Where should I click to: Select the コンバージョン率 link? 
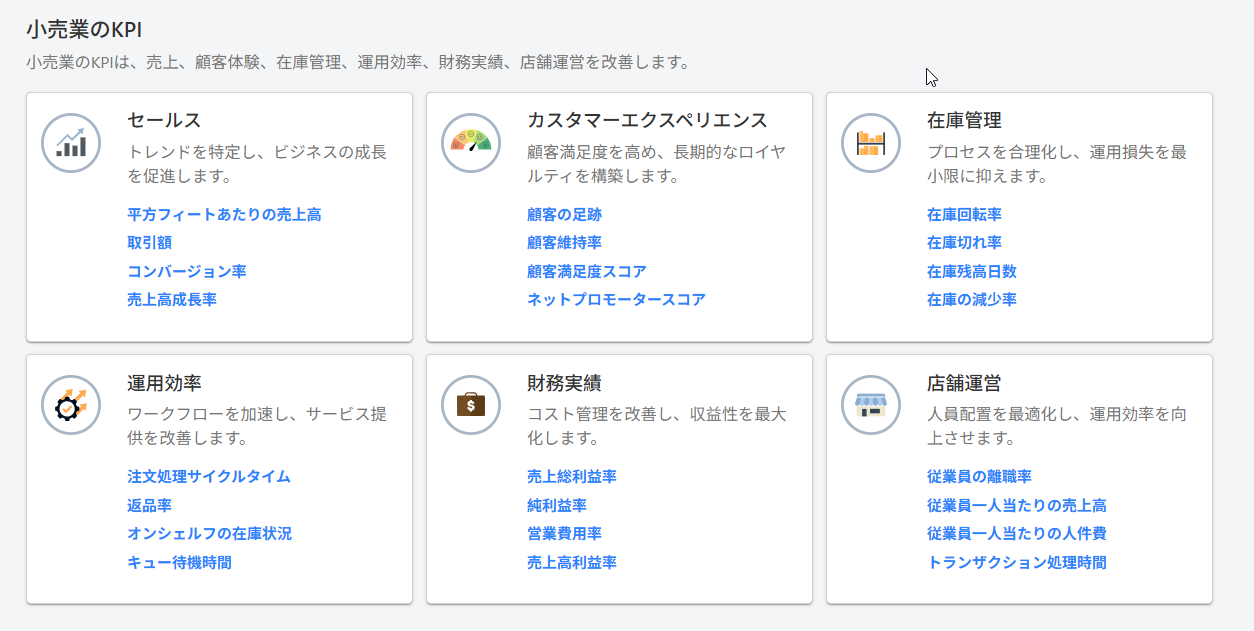(186, 270)
